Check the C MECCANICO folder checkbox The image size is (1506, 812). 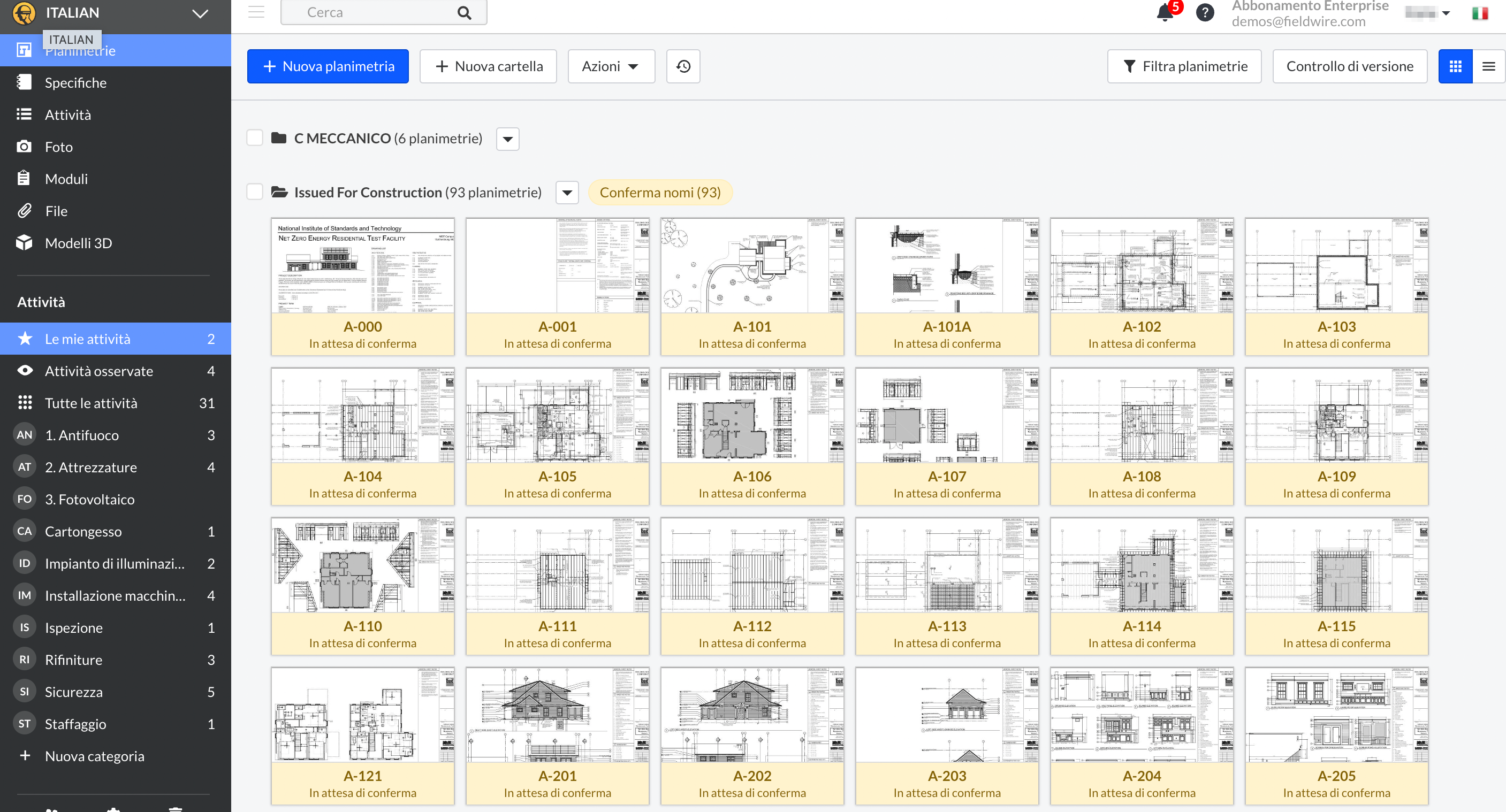coord(255,139)
